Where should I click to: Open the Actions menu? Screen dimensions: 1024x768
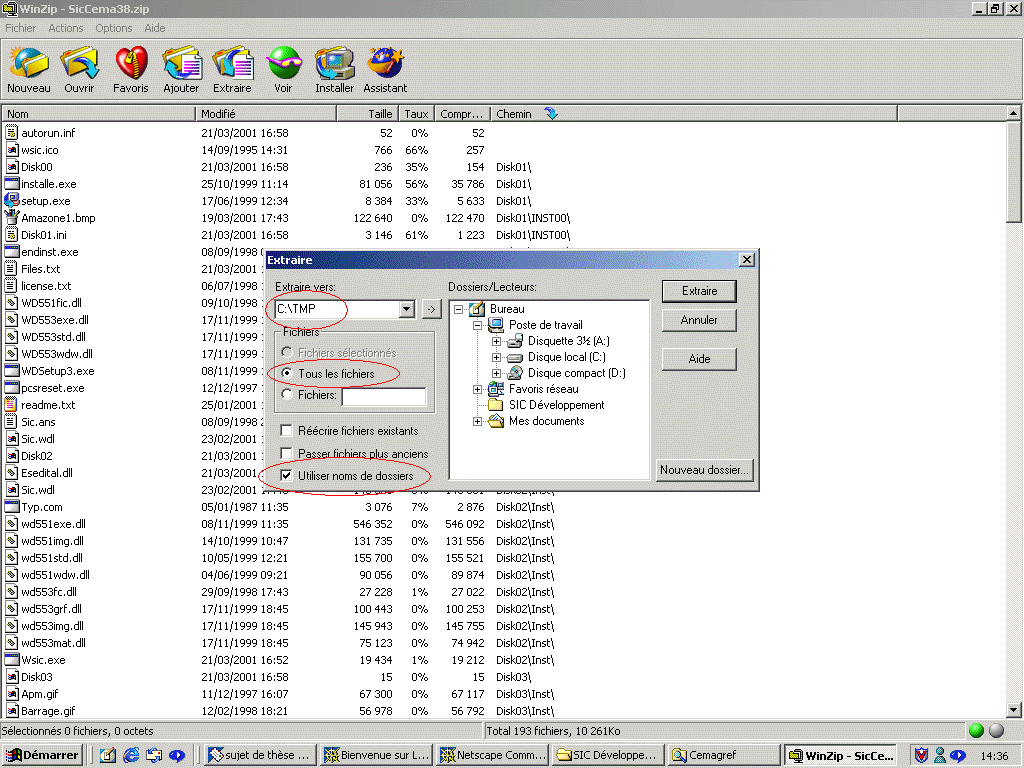click(x=66, y=28)
